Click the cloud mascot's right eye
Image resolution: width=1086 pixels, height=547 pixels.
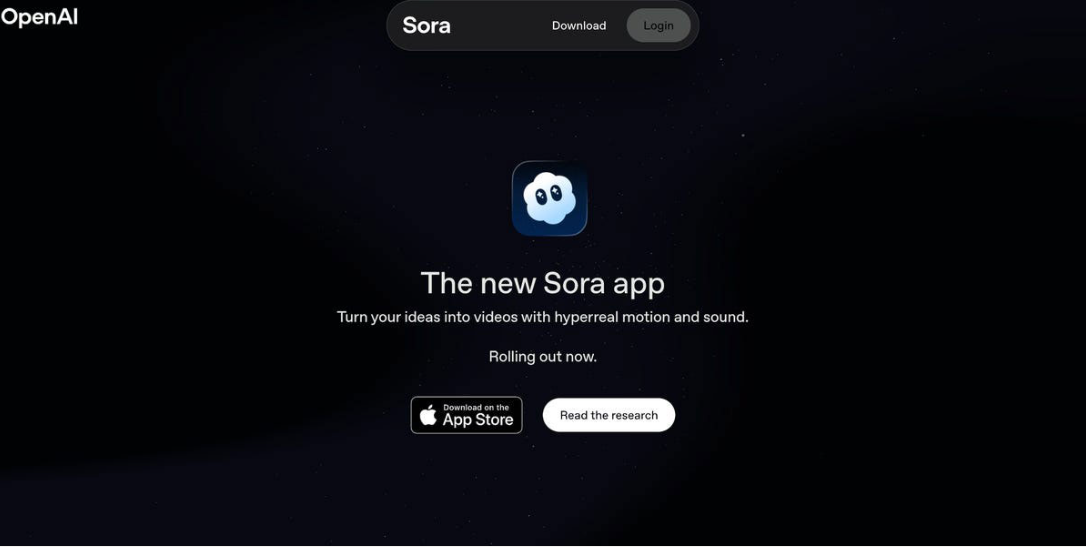coord(556,193)
